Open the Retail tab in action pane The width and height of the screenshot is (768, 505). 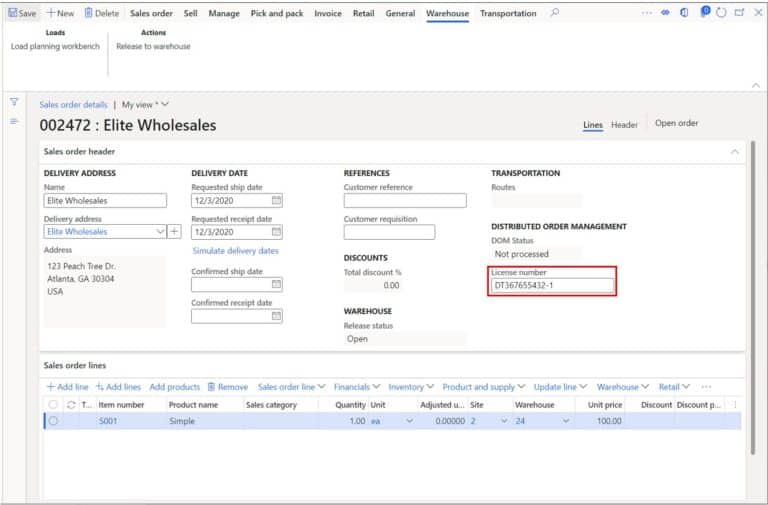[x=363, y=13]
